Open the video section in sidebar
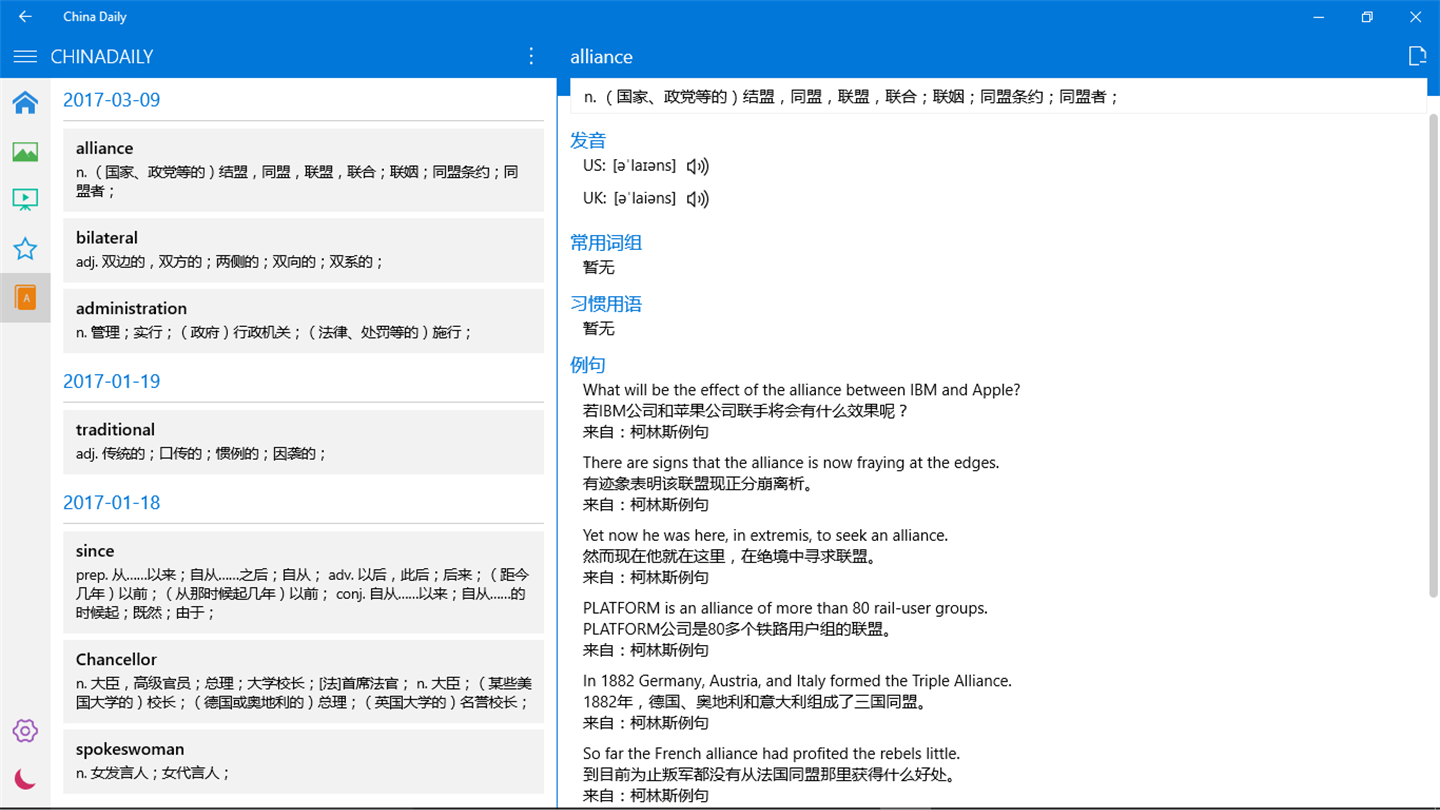The image size is (1440, 810). point(25,200)
